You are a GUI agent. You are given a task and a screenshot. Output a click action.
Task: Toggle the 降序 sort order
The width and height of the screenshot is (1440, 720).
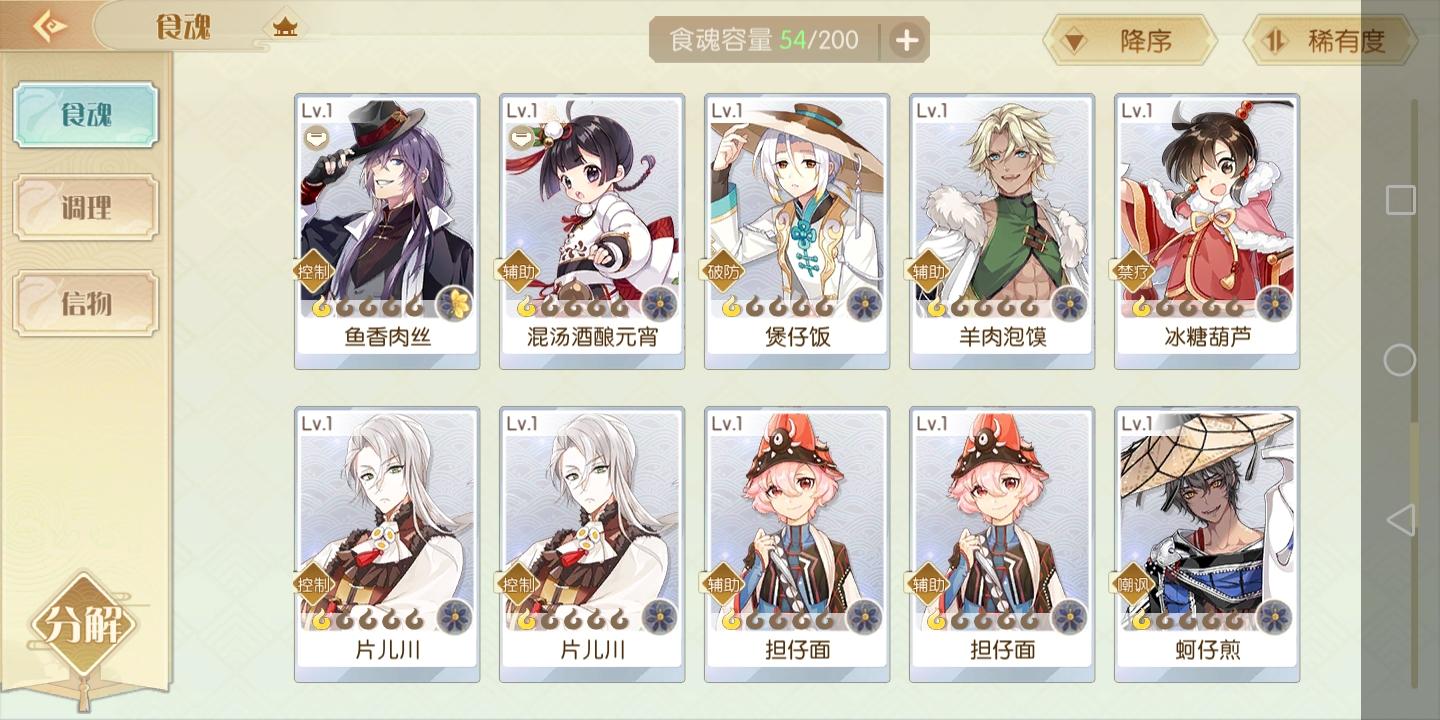pyautogui.click(x=1129, y=41)
